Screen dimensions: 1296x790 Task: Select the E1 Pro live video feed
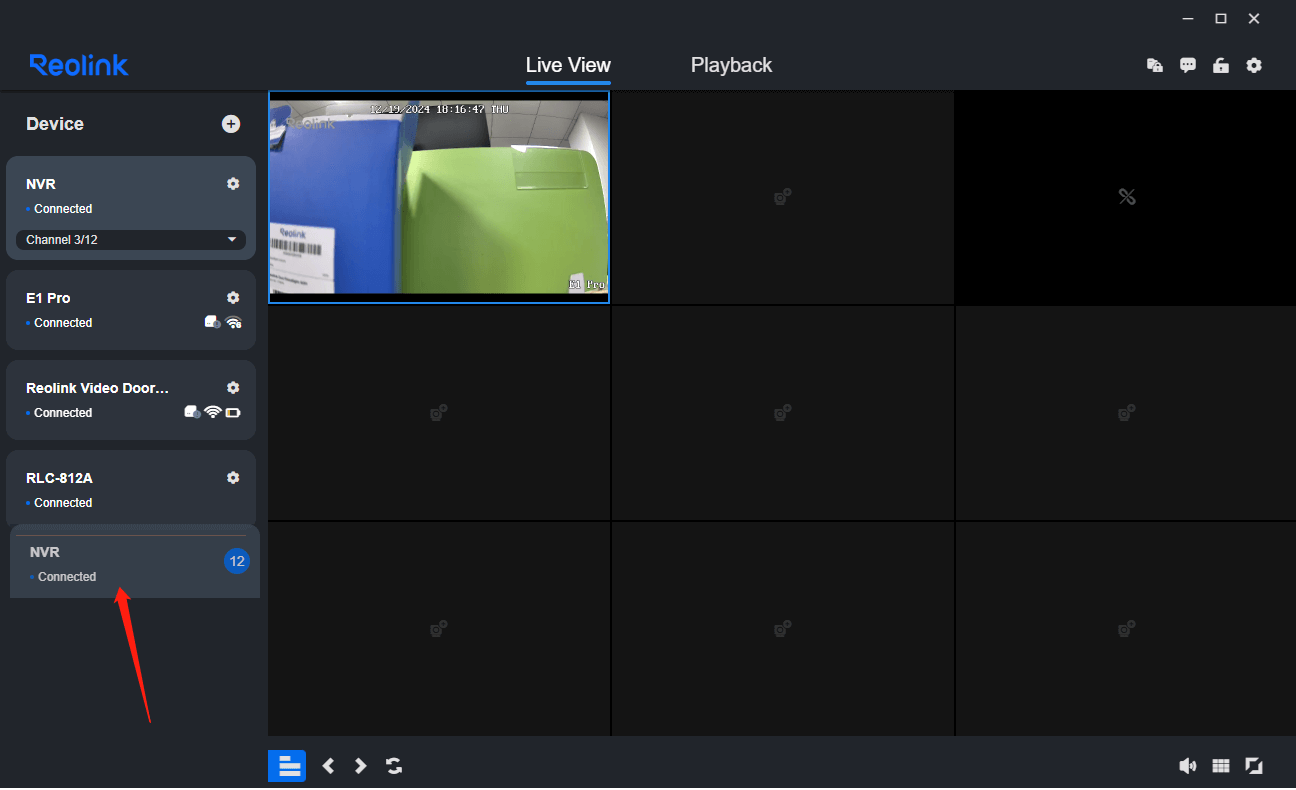point(439,197)
